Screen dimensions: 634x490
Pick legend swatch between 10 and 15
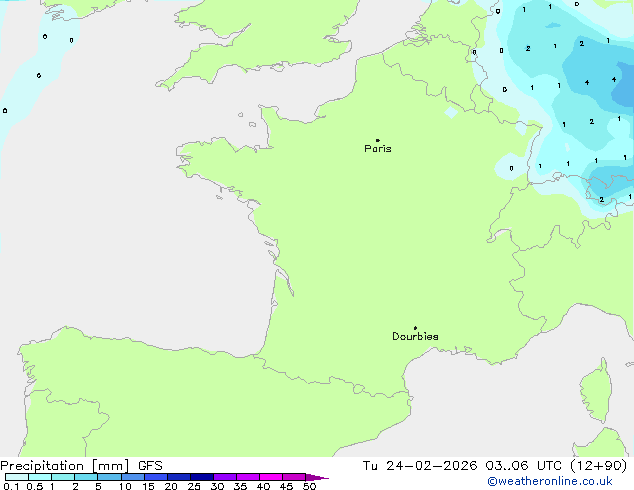tap(133, 477)
